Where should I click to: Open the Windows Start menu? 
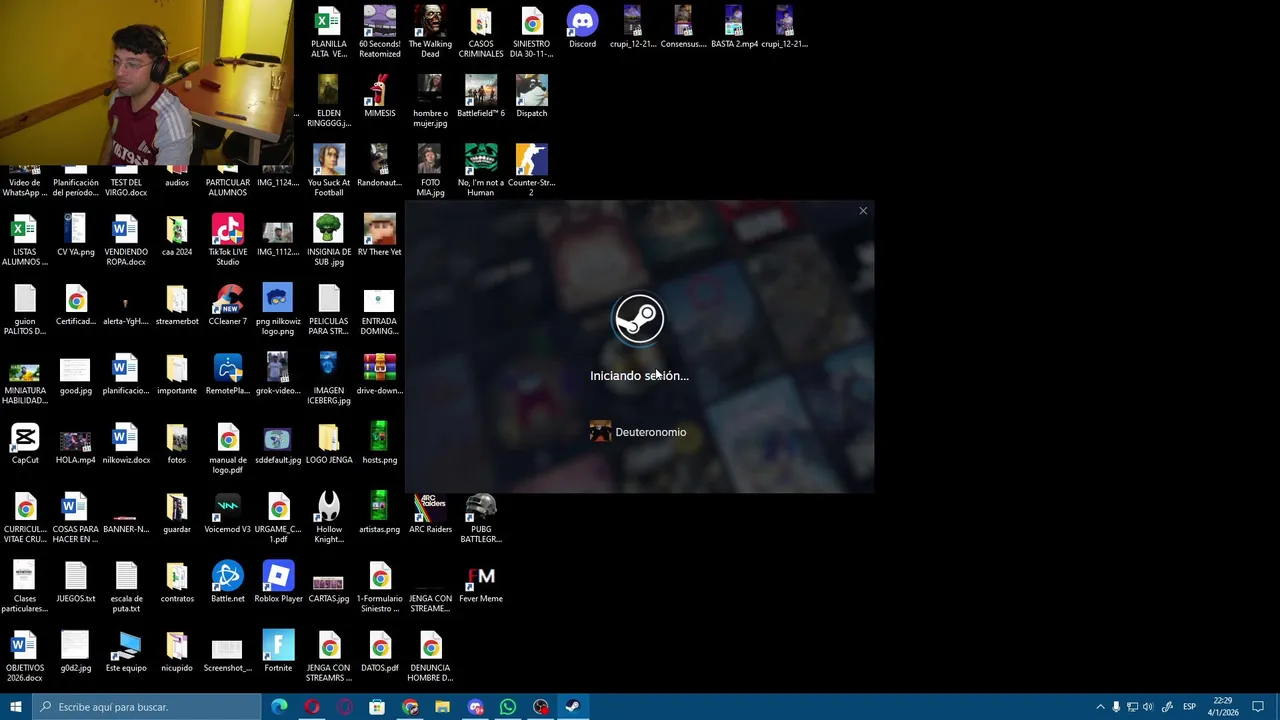point(15,707)
